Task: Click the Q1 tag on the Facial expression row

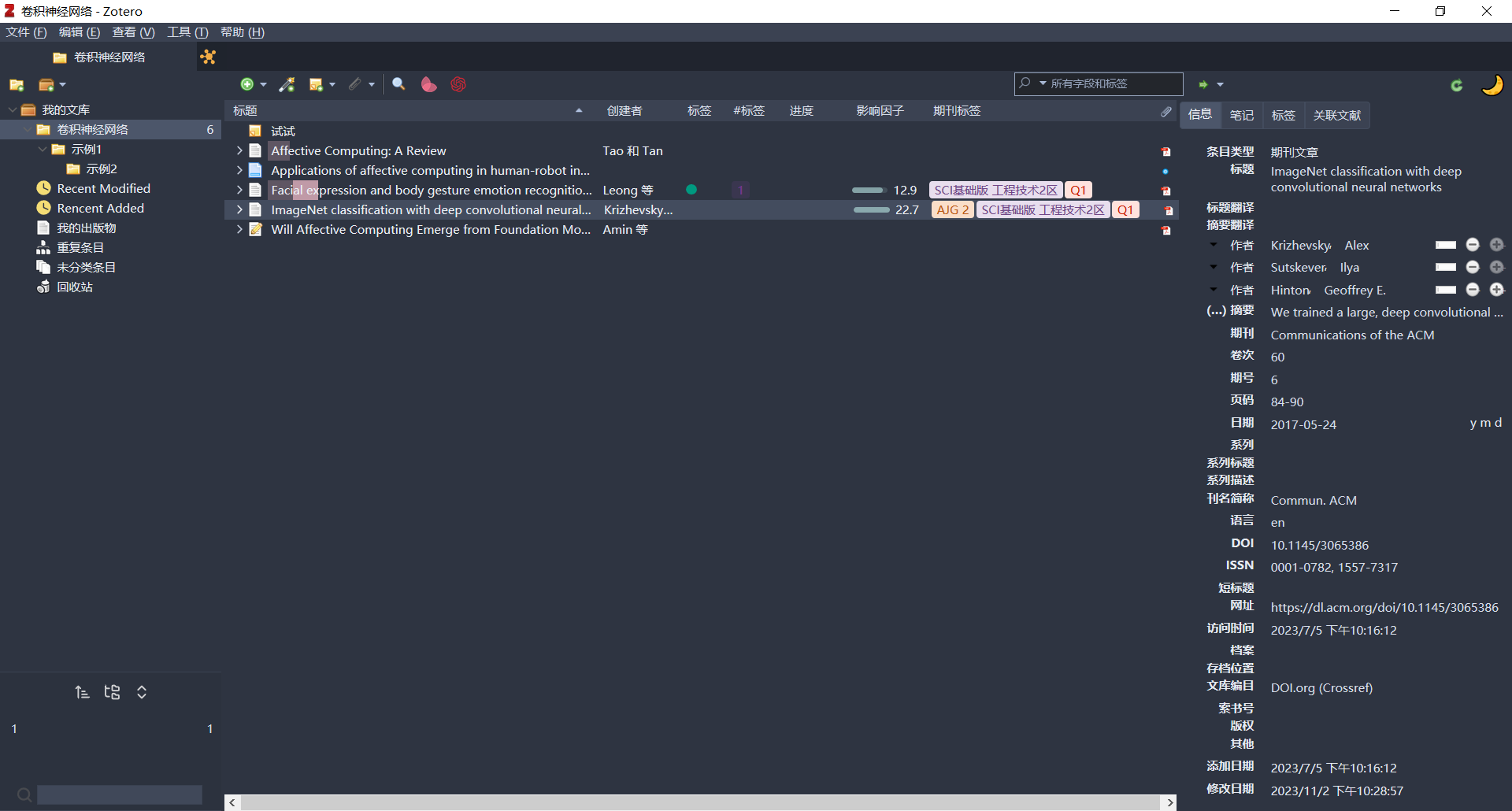Action: coord(1078,190)
